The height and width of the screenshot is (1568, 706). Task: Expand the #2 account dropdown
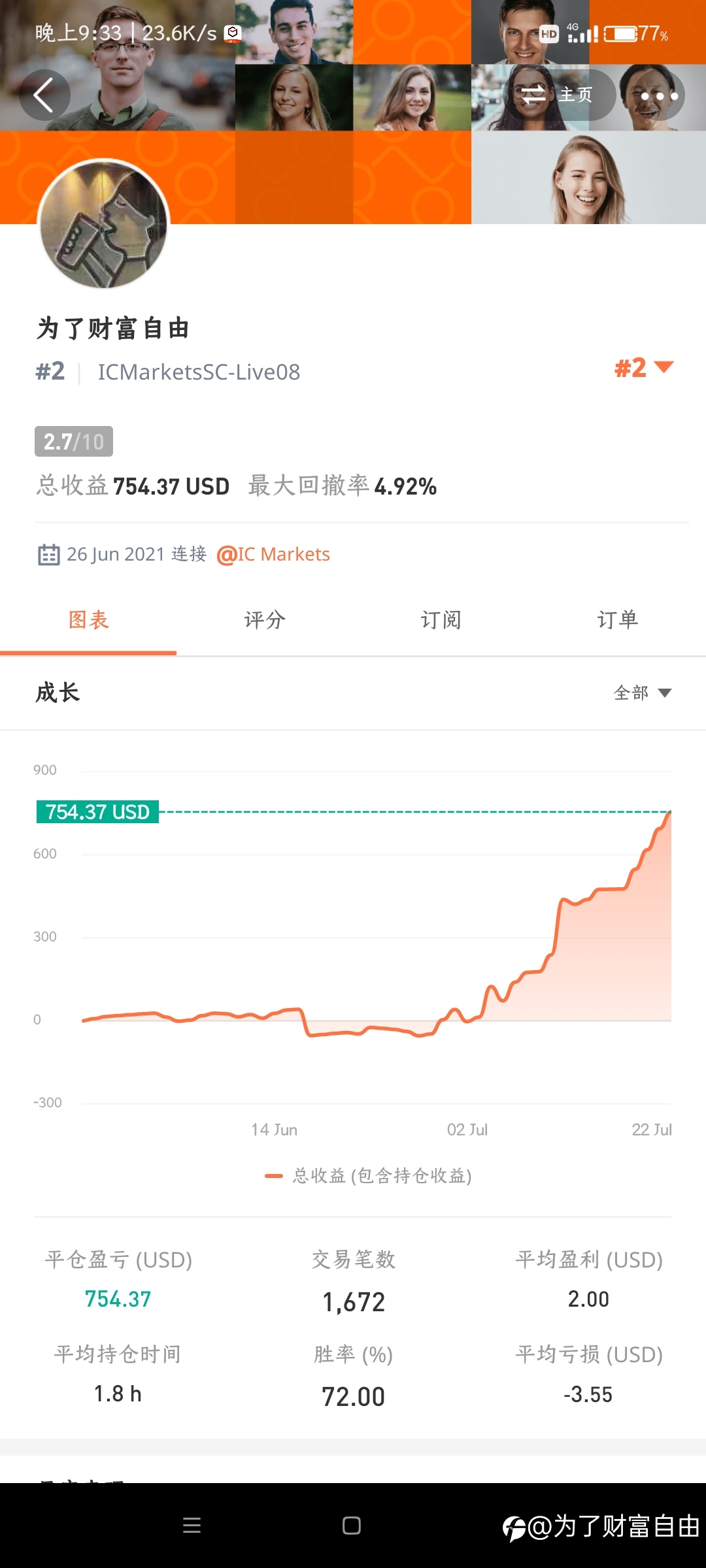pos(644,368)
